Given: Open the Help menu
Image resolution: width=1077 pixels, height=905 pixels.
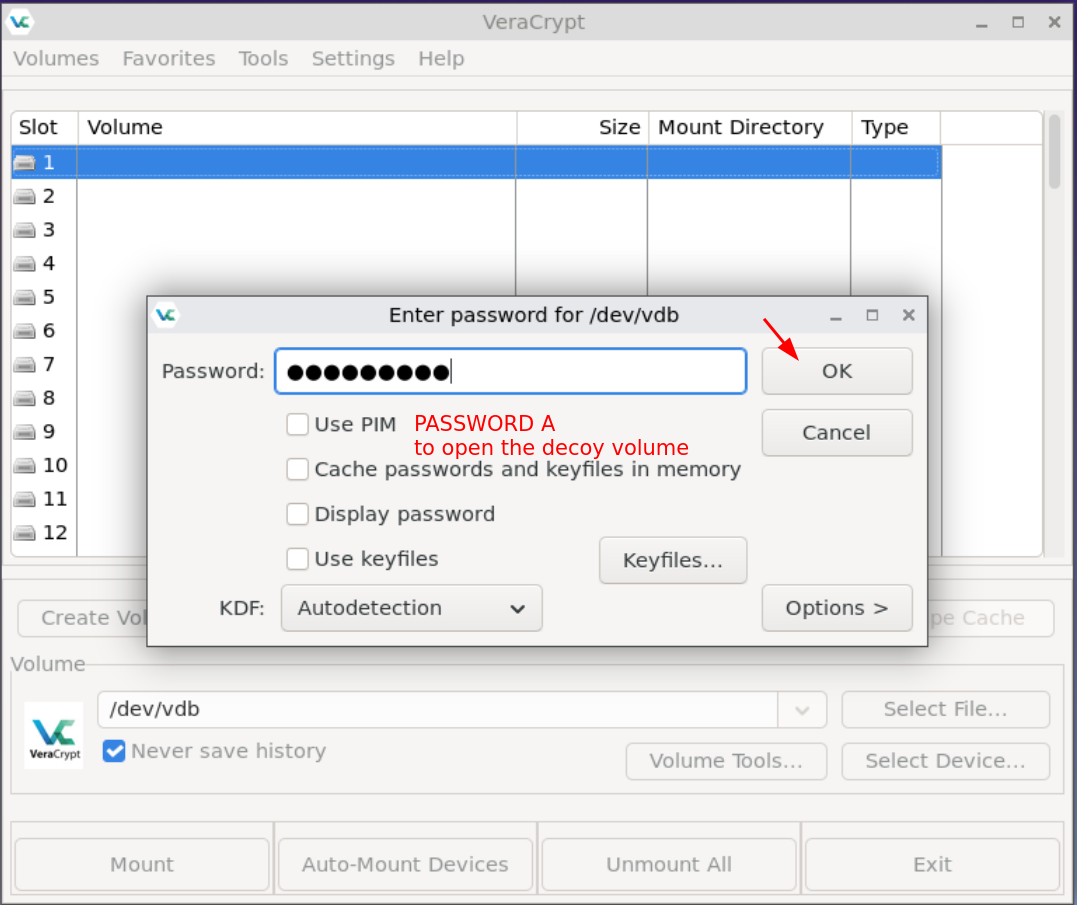Looking at the screenshot, I should [441, 59].
